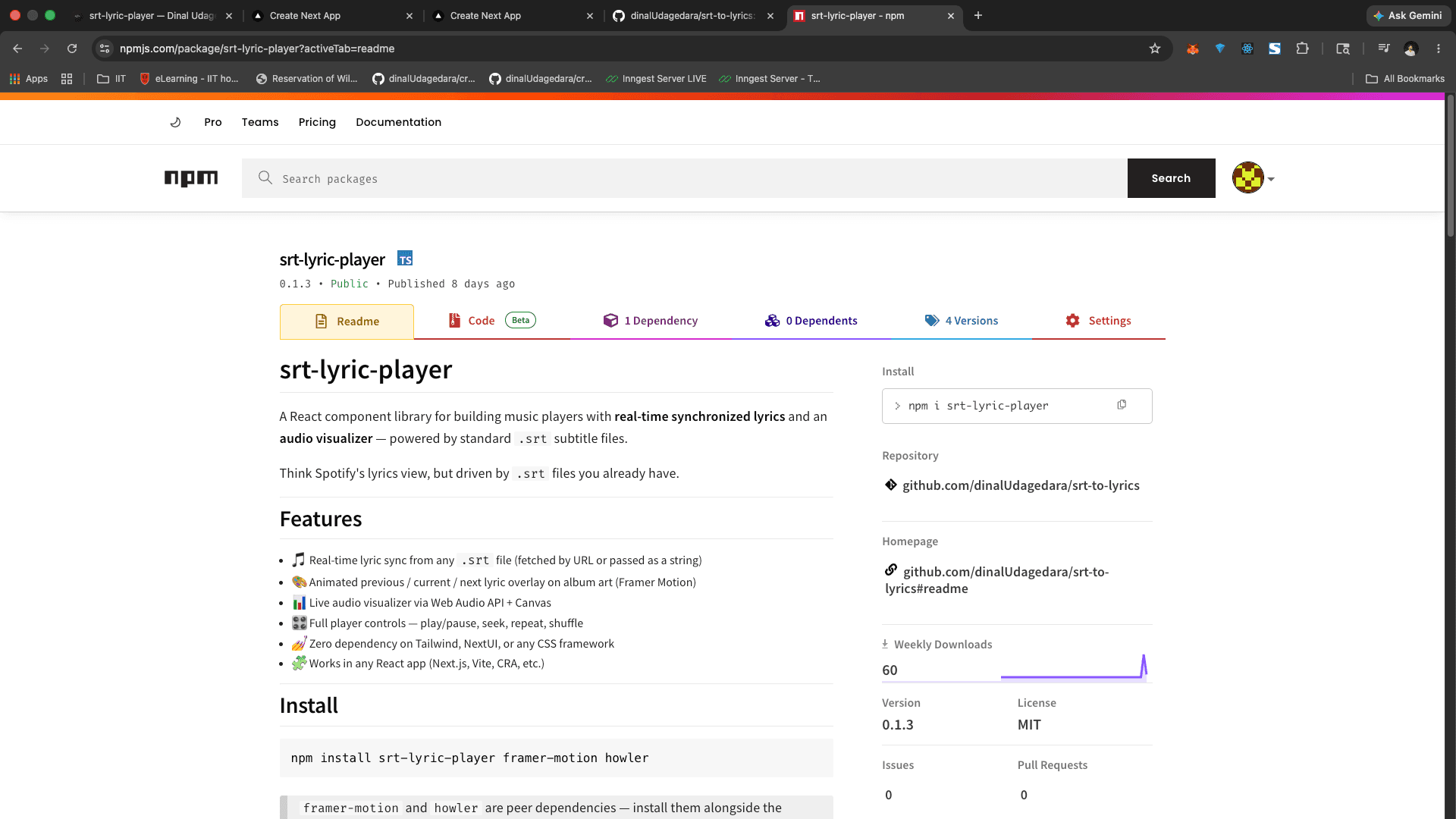Open the tab groups grid icon
The height and width of the screenshot is (819, 1456).
point(67,79)
